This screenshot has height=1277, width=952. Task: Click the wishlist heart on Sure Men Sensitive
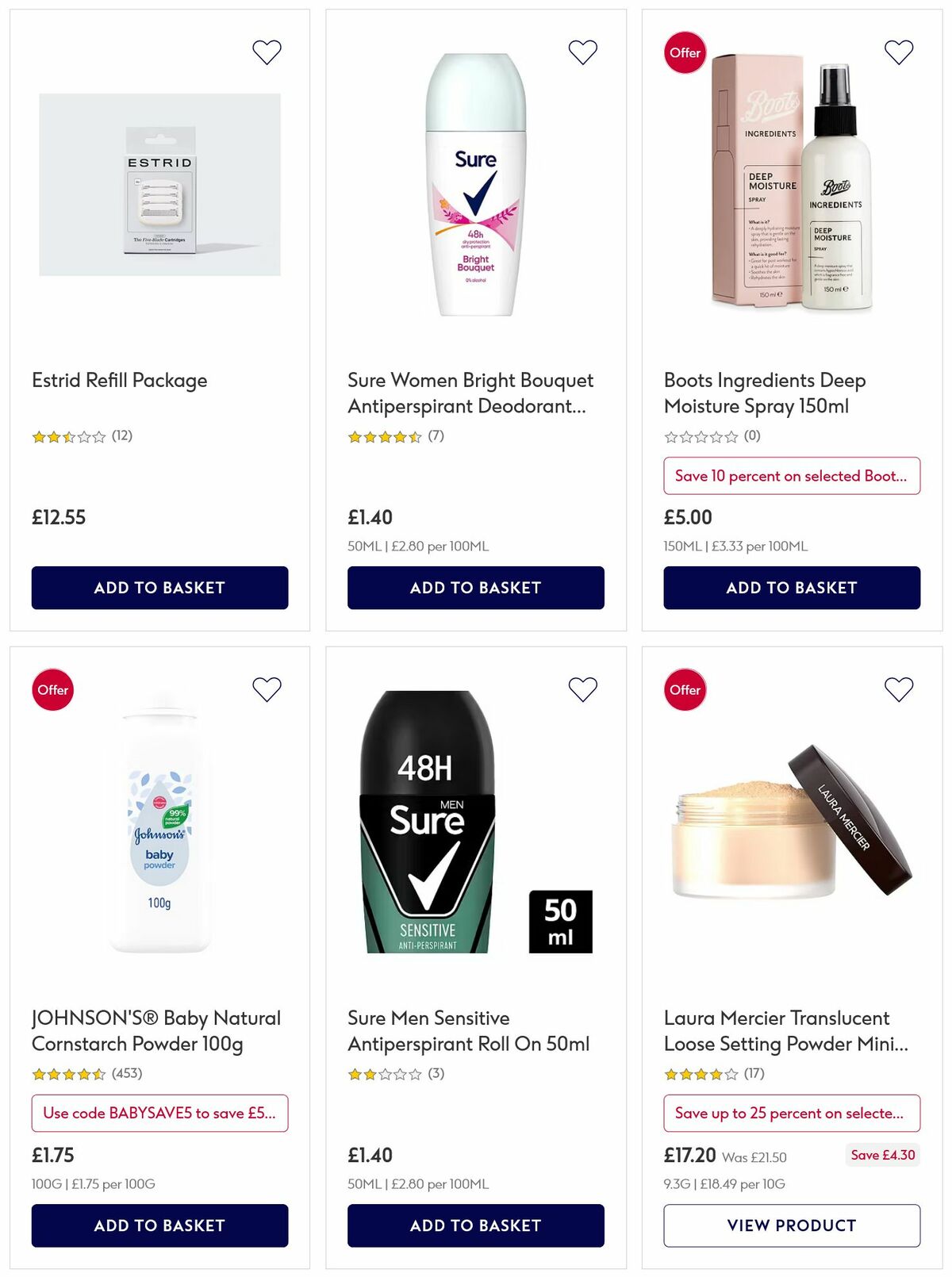click(583, 689)
